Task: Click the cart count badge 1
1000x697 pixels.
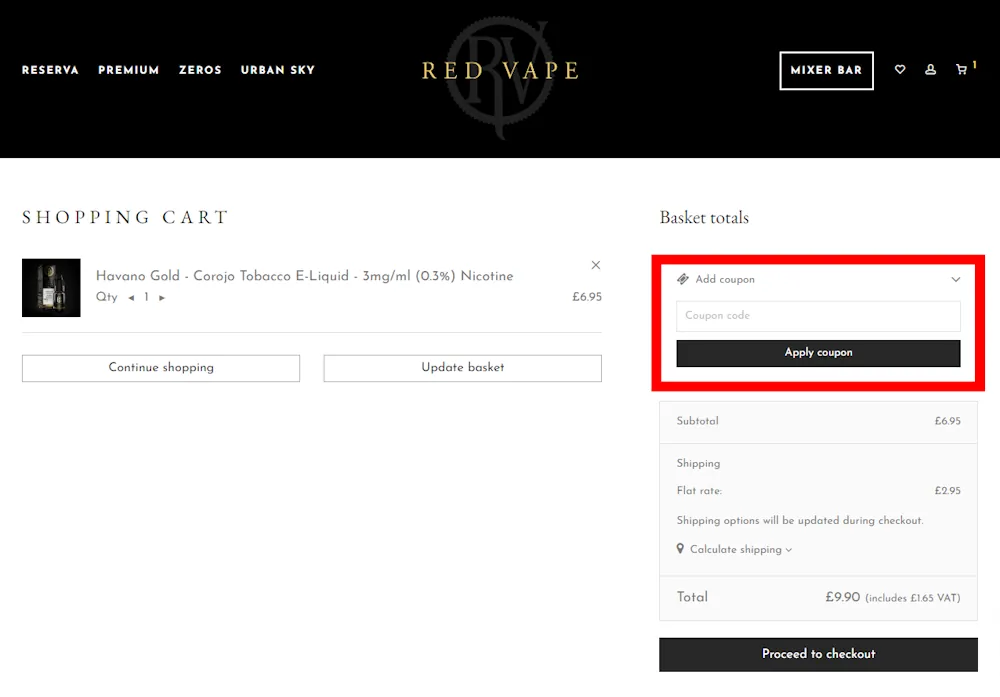Action: (x=974, y=64)
